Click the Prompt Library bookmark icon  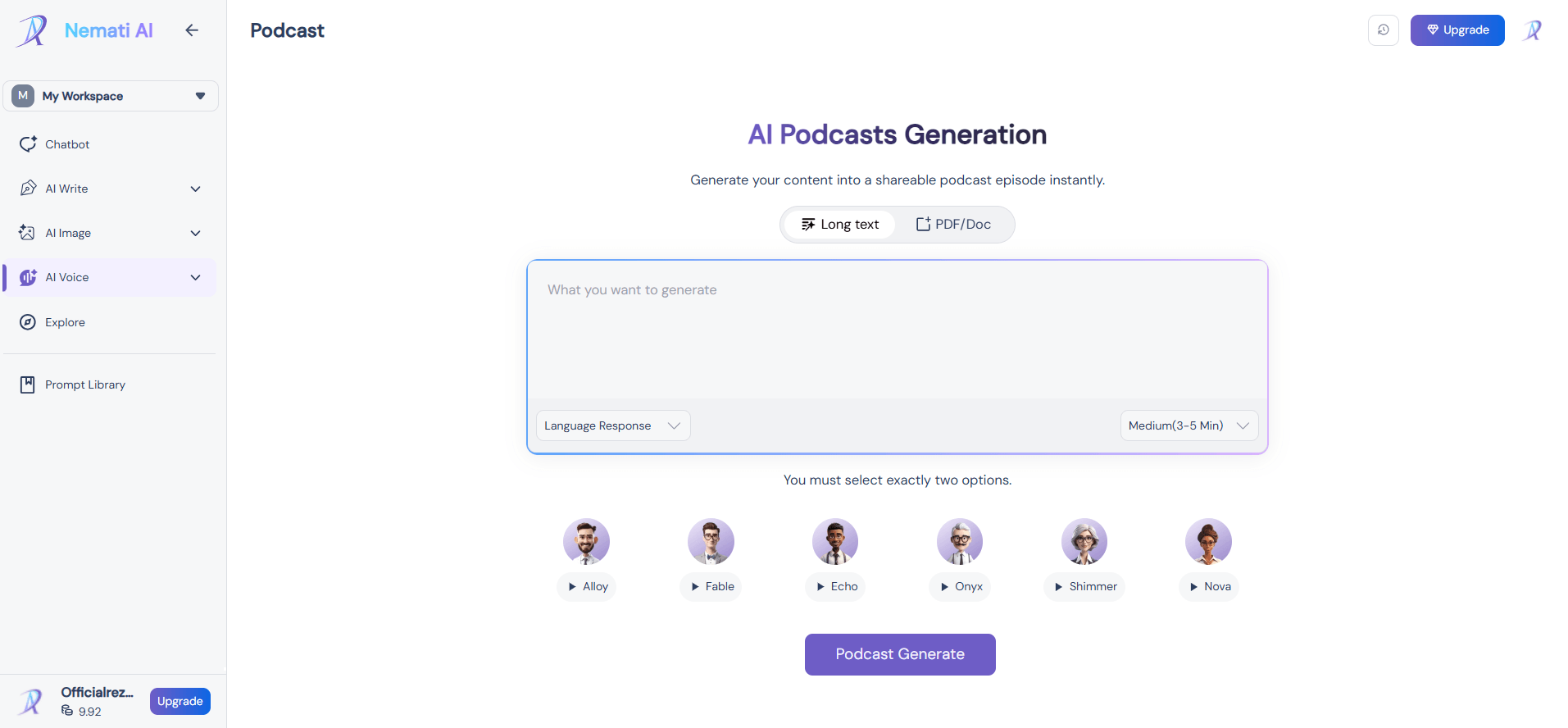tap(28, 384)
